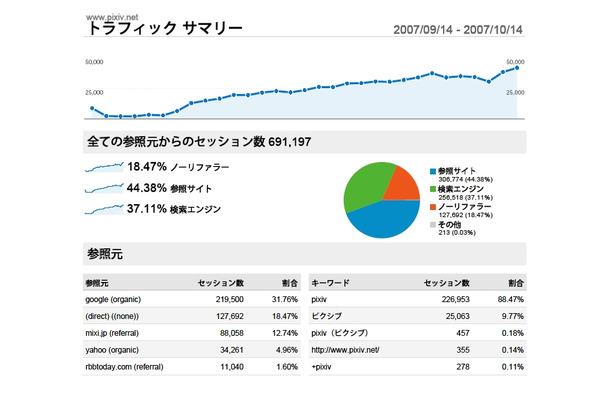The height and width of the screenshot is (400, 610).
Task: Click the 256,518 (37.11%) legend value
Action: (x=466, y=197)
